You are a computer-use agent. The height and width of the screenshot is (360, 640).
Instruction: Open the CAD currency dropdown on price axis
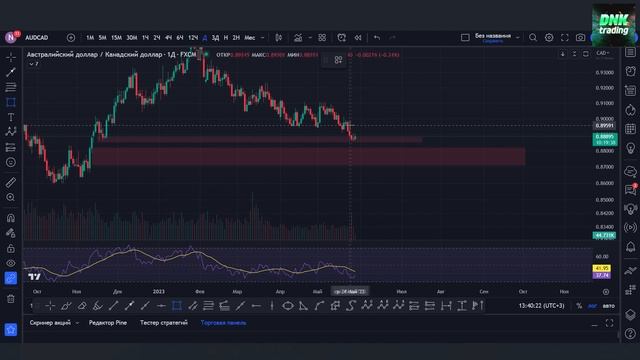pos(603,53)
